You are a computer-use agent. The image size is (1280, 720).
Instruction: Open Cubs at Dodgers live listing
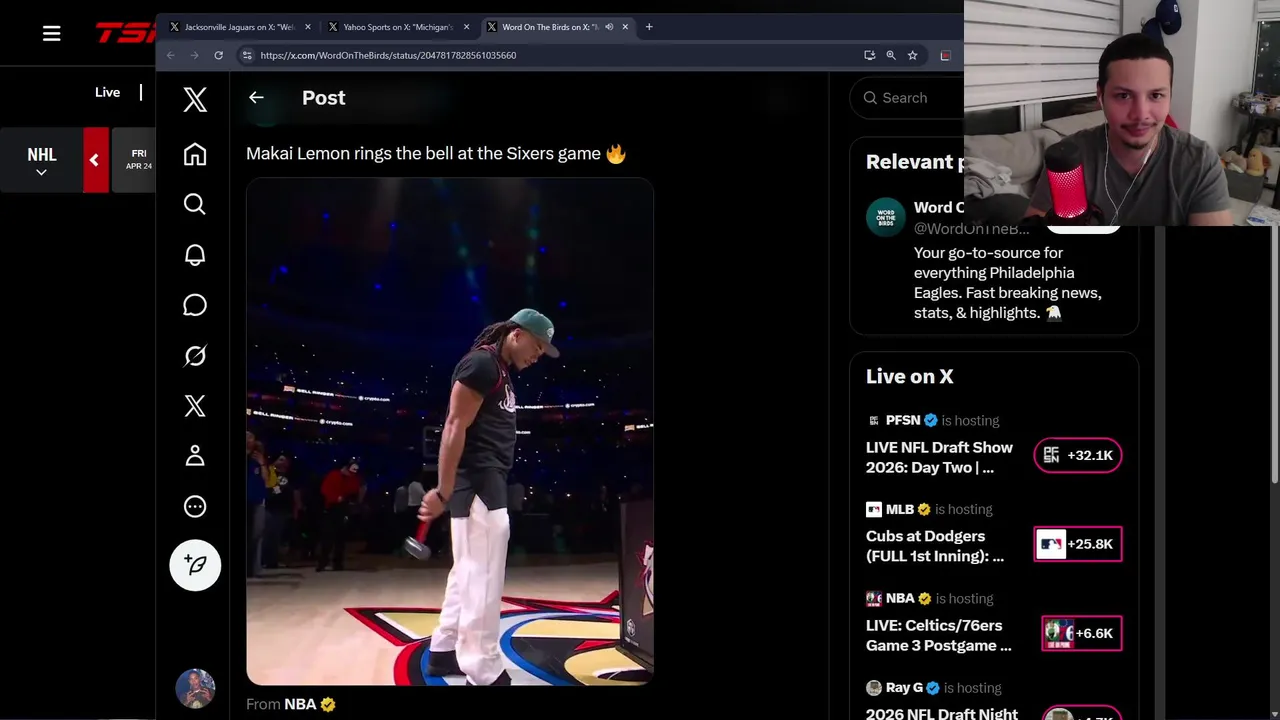point(935,546)
